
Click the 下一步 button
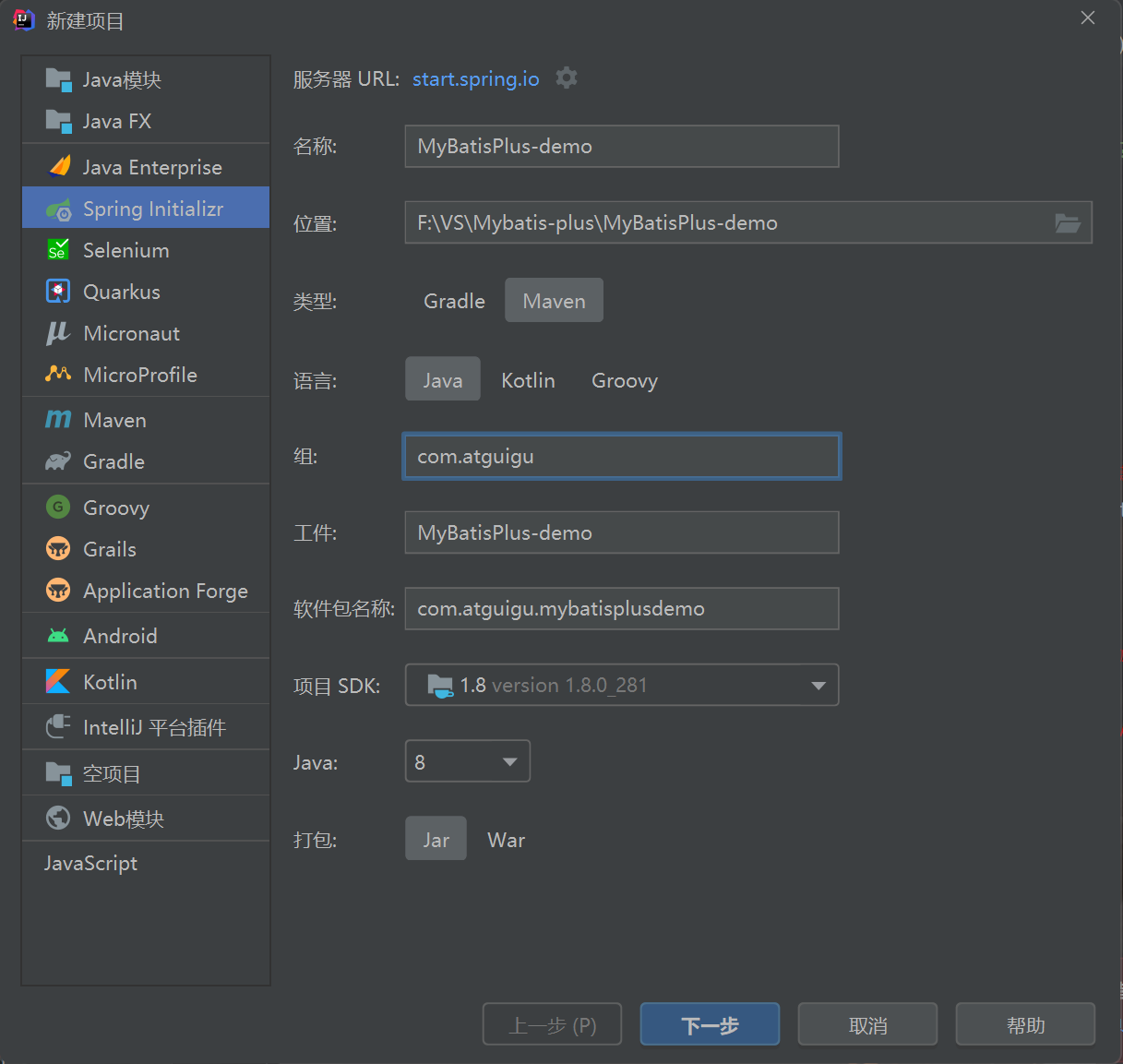point(710,1024)
